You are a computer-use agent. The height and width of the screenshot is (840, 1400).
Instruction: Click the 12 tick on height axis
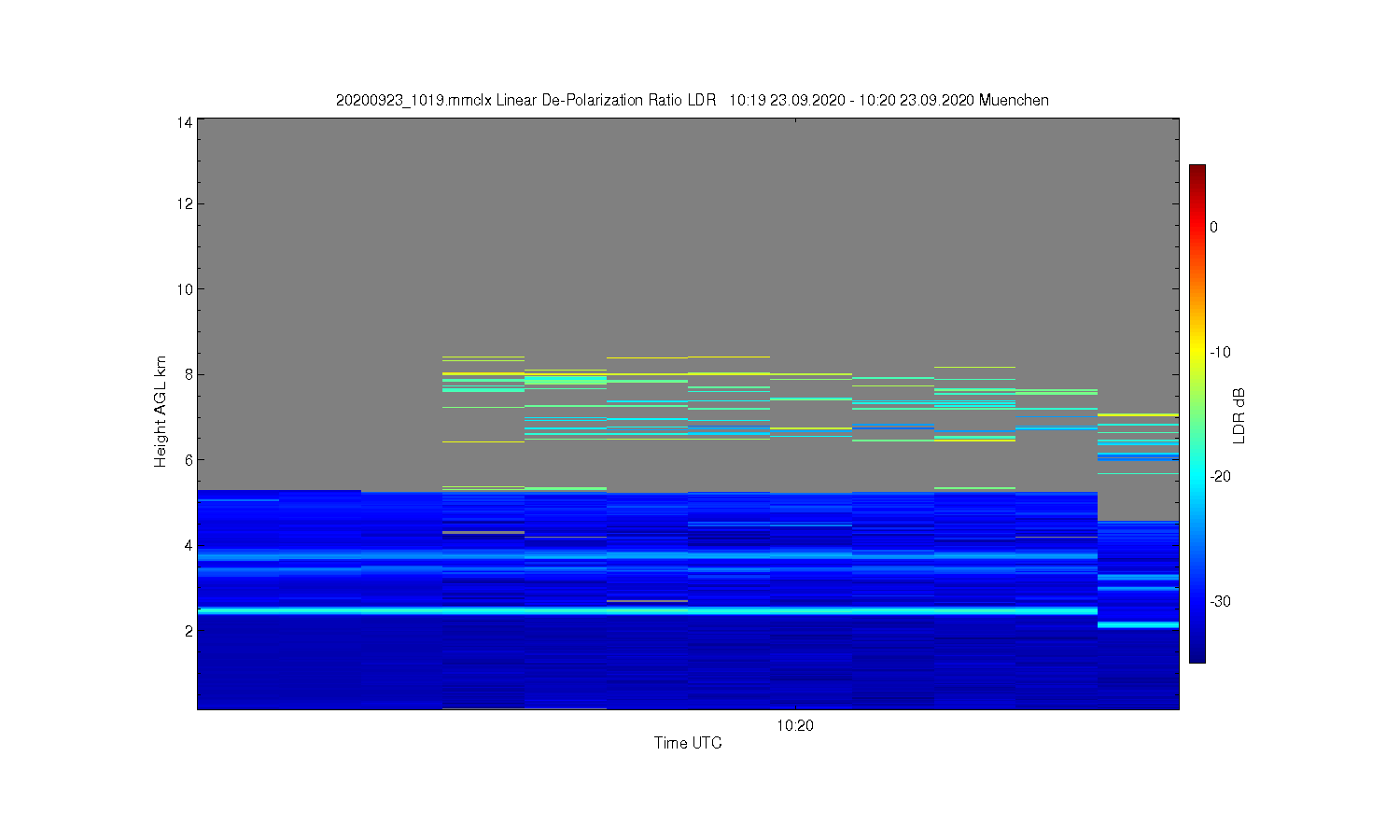pos(185,203)
